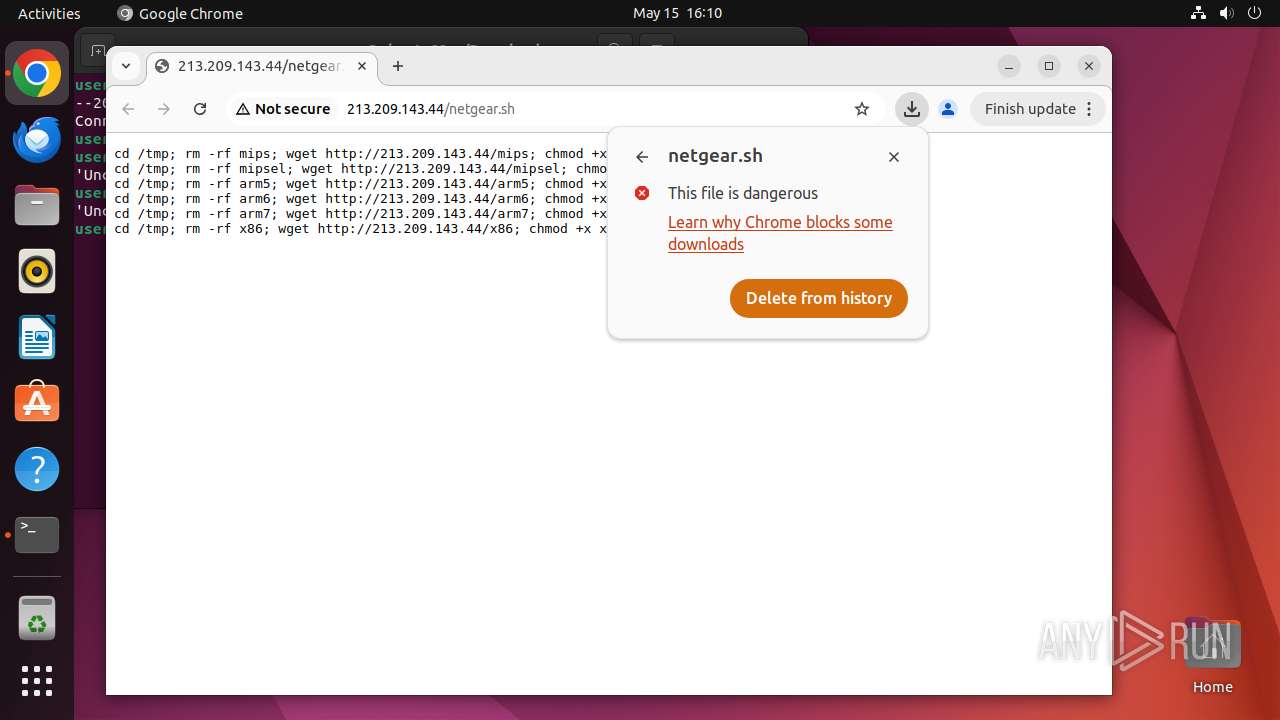Open the Google Chrome app menu in top bar
Viewport: 1280px width, 720px height.
180,13
